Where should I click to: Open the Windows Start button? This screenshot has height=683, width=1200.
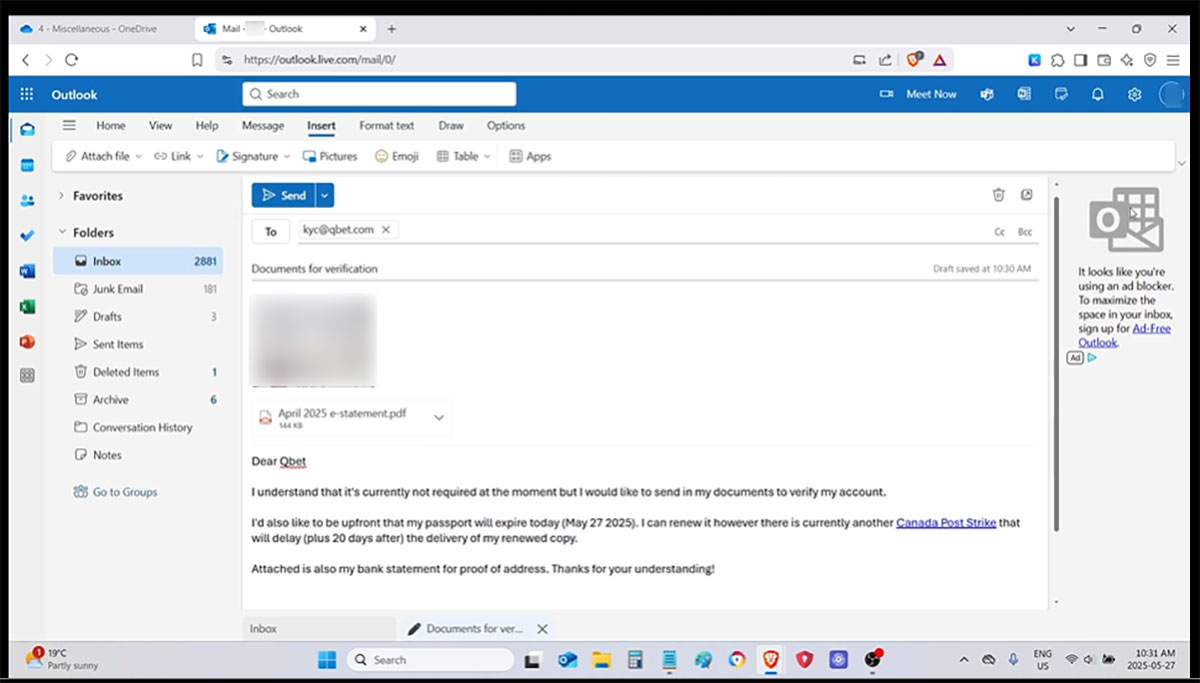click(327, 659)
